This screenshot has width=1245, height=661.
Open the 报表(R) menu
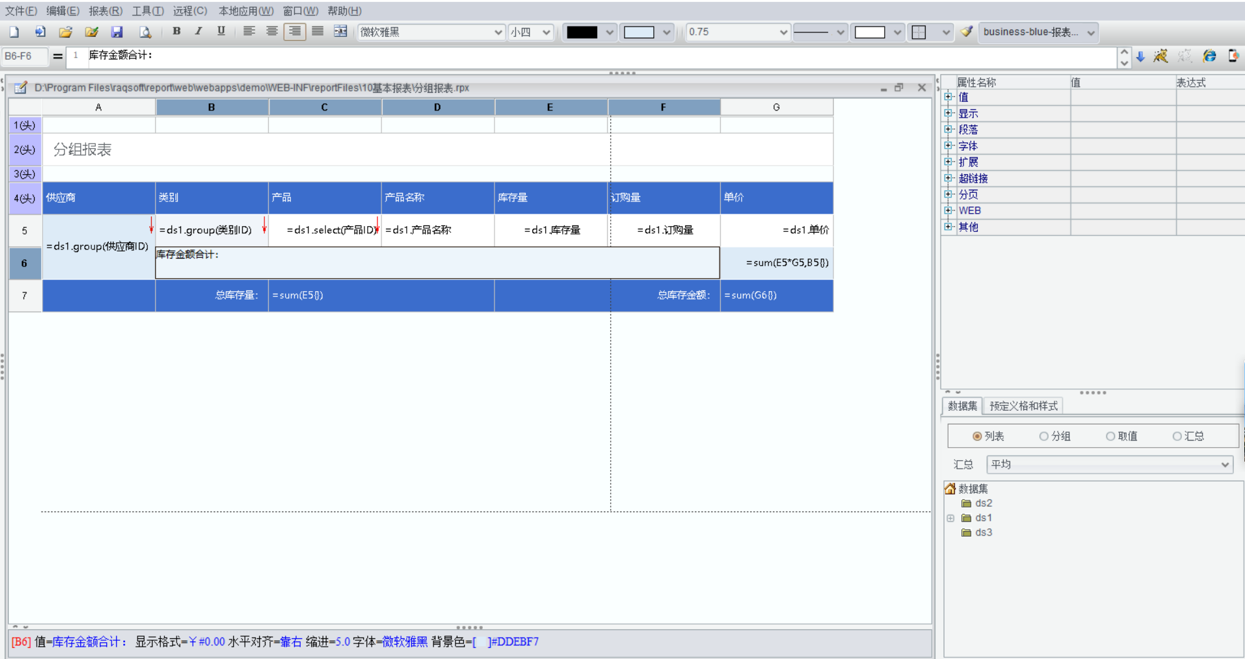pos(105,11)
